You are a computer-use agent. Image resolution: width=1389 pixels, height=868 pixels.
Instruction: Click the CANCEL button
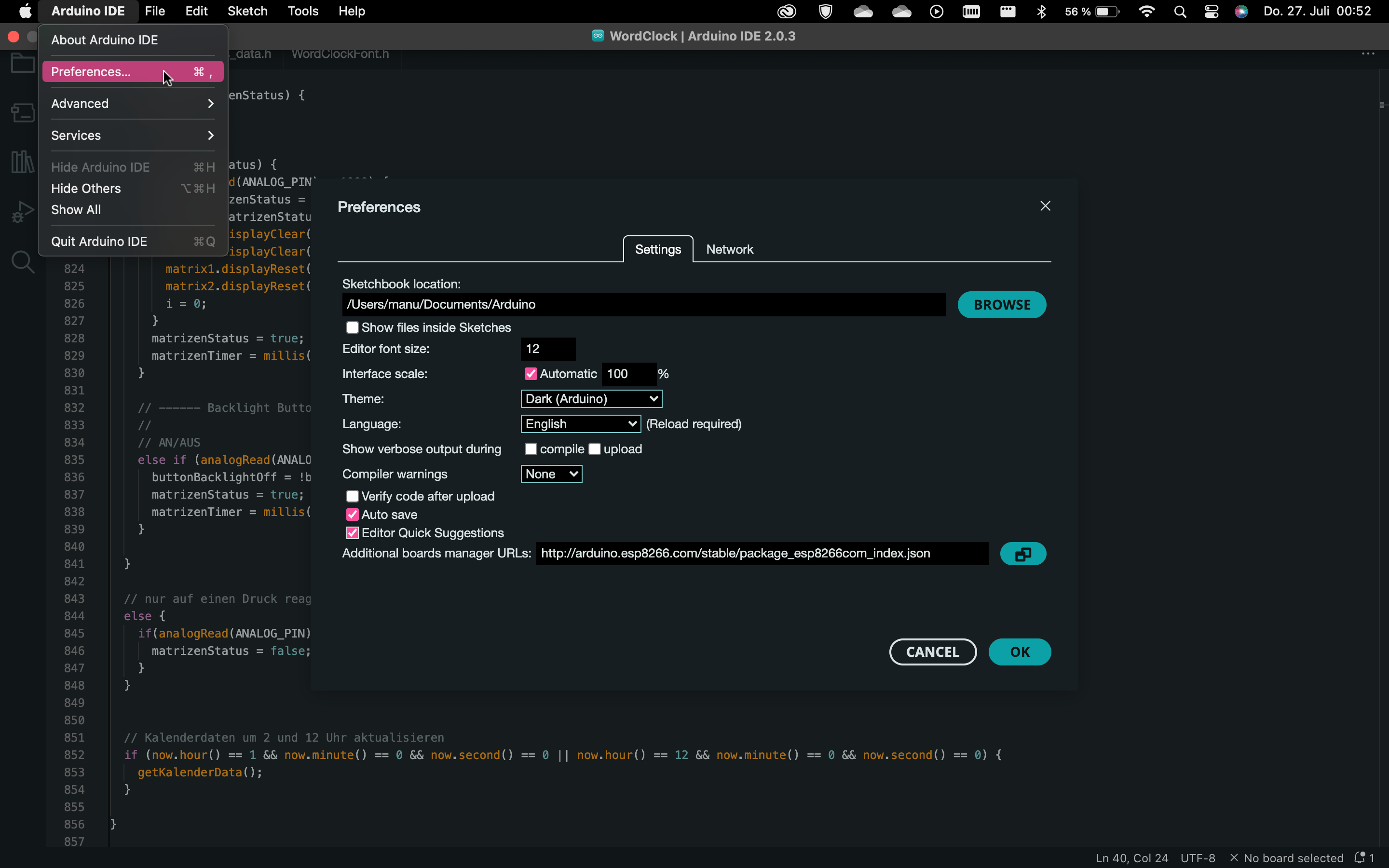pos(933,652)
